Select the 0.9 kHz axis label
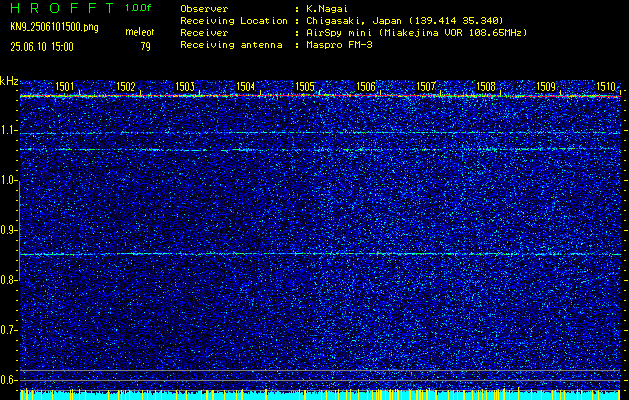Viewport: 629px width, 400px height. pyautogui.click(x=8, y=230)
